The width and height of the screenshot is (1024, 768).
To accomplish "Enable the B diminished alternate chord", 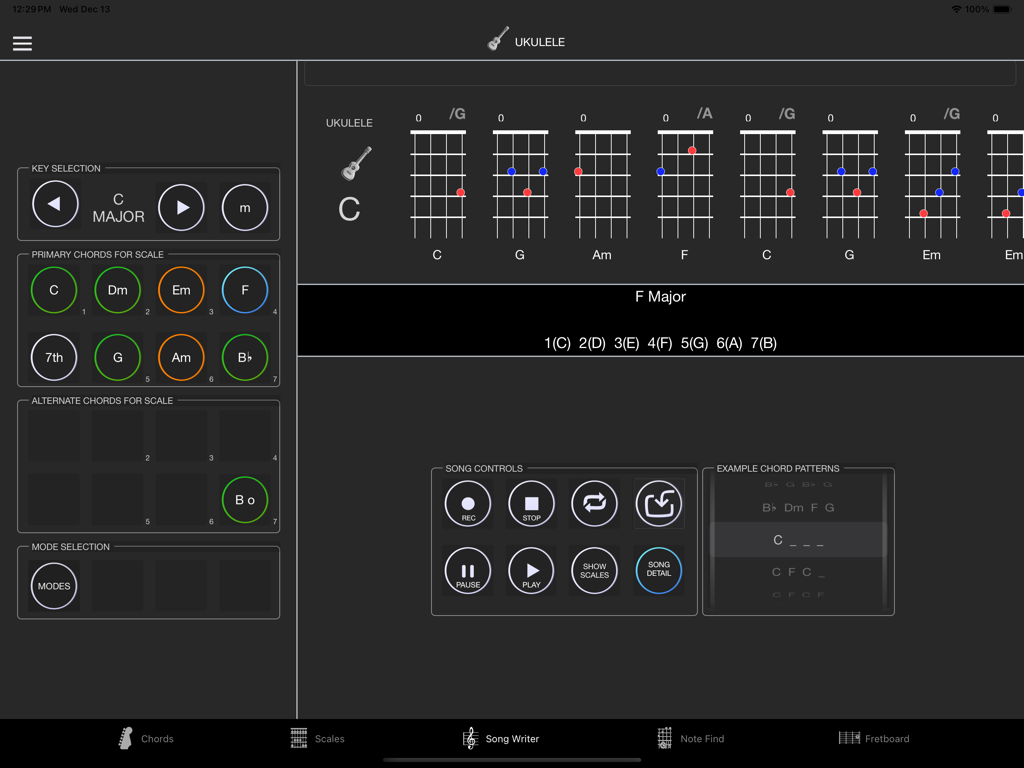I will point(245,500).
